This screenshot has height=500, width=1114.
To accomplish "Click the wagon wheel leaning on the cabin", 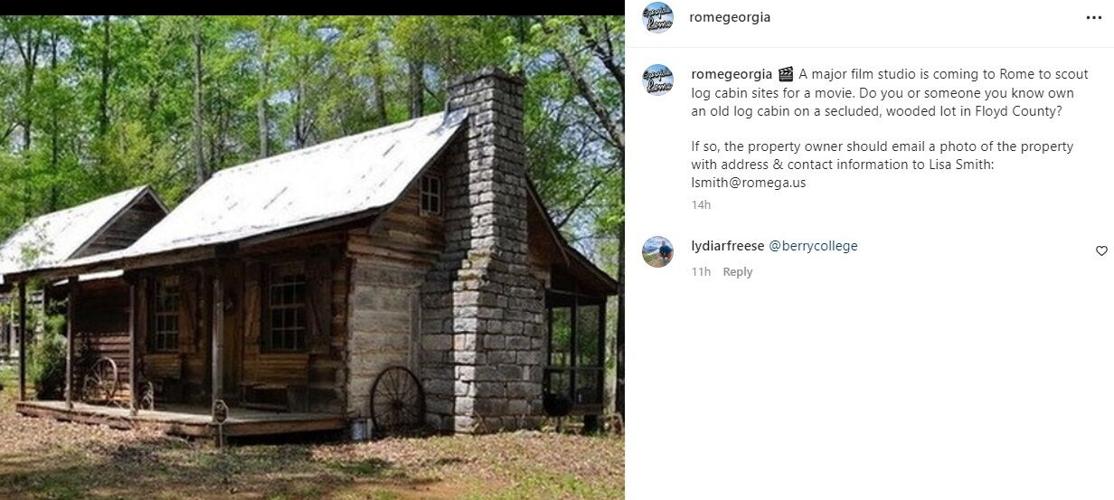I will 398,401.
